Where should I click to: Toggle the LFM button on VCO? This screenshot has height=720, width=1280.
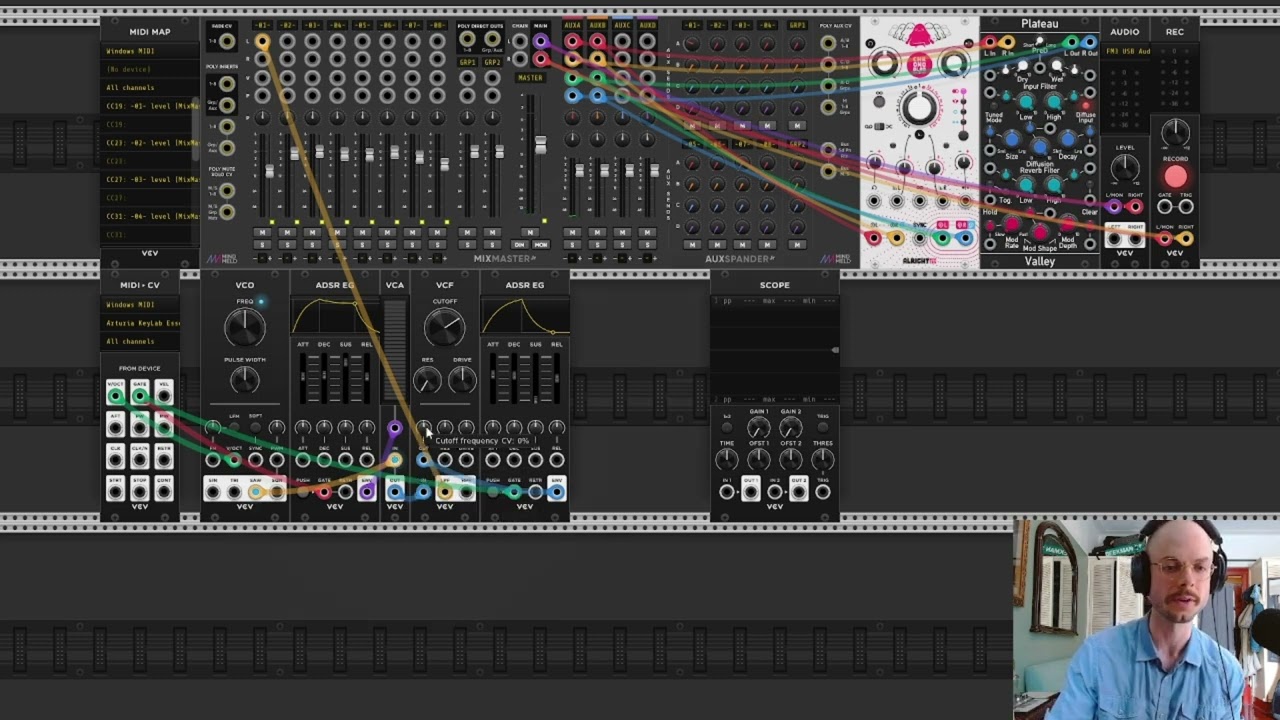pyautogui.click(x=234, y=427)
